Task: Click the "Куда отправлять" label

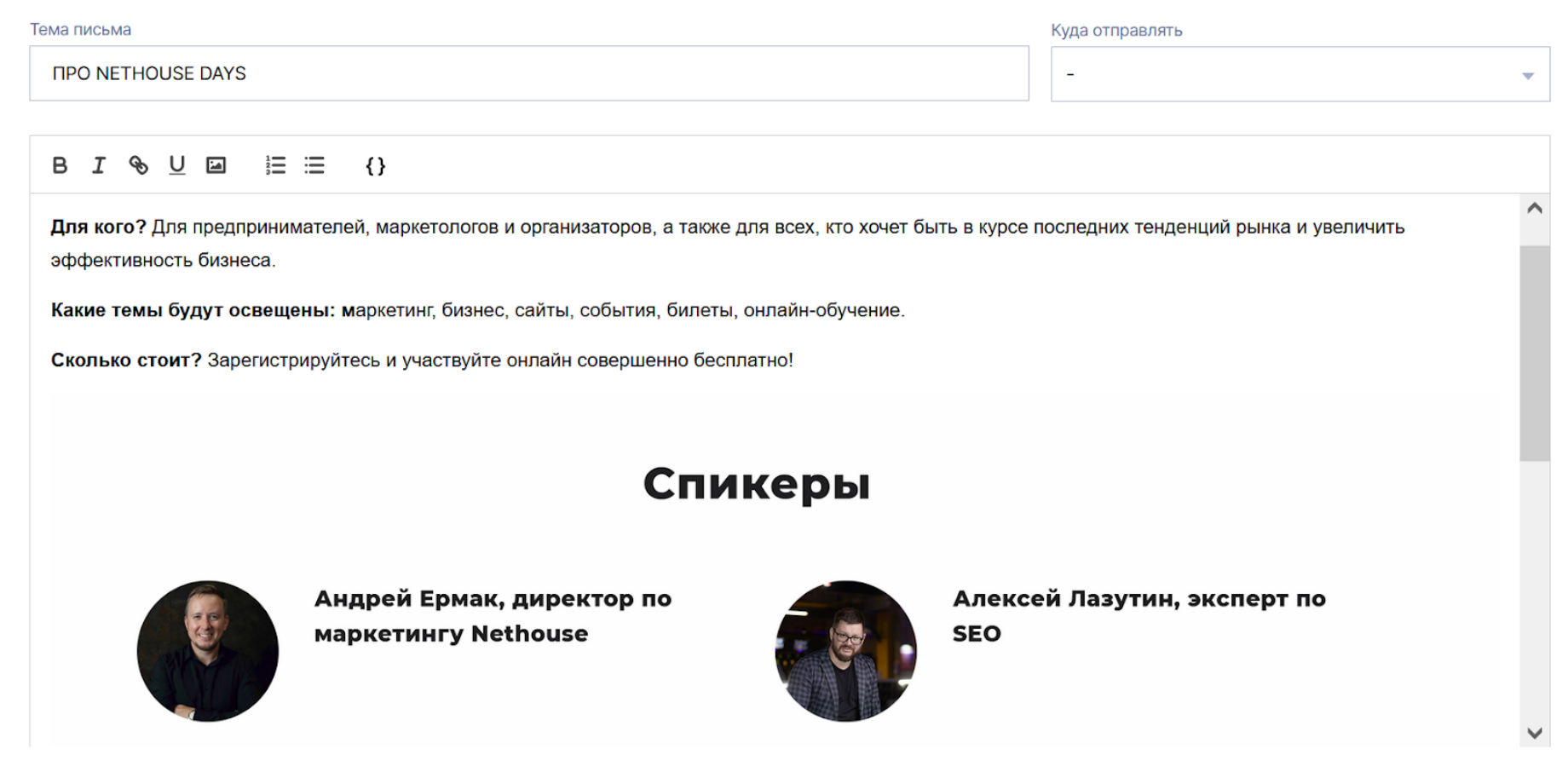Action: (x=1116, y=31)
